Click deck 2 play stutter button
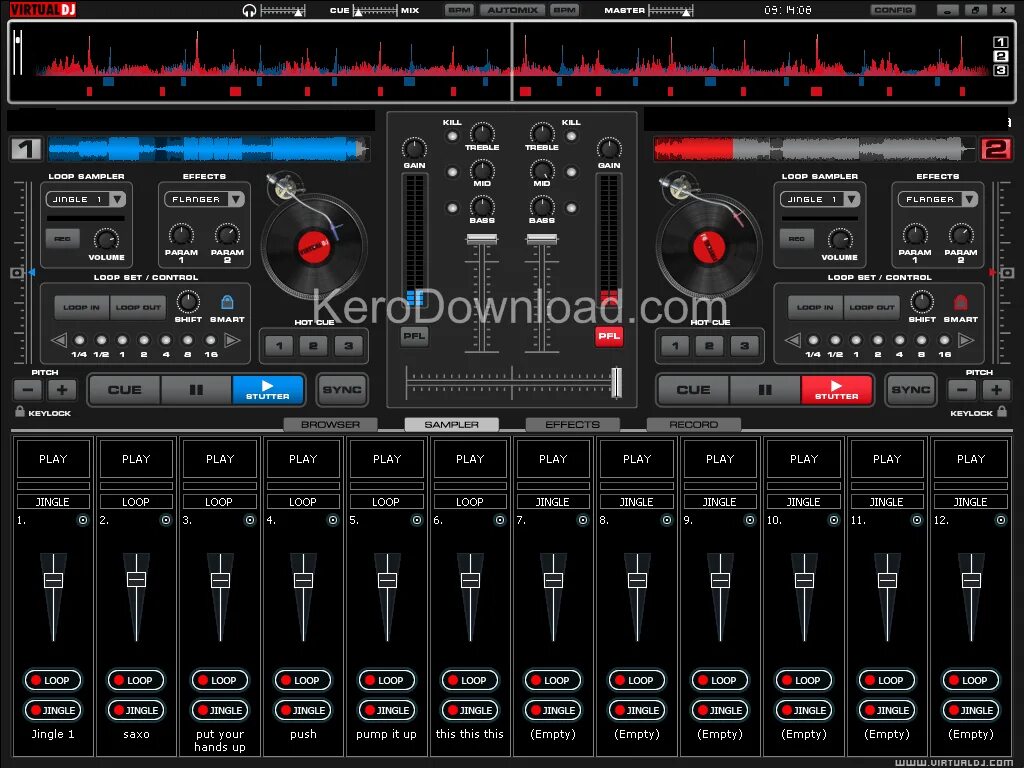The image size is (1024, 768). [837, 390]
